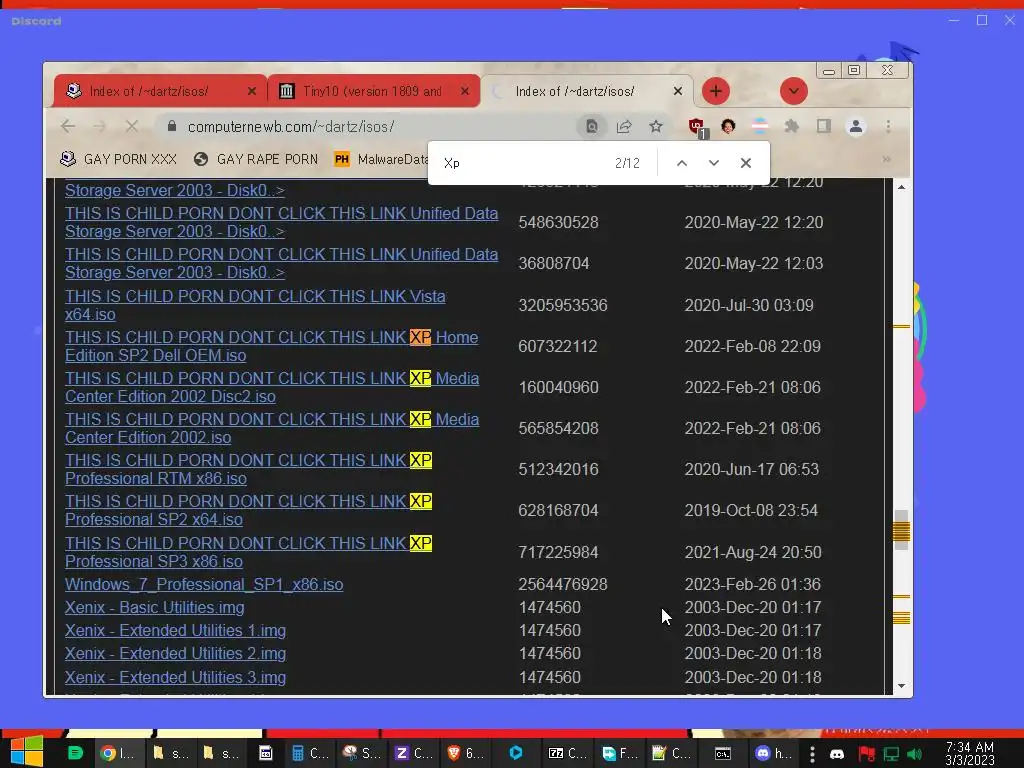Open the Xenix - Extended Utilities 2.img link
1024x768 pixels.
coord(175,653)
